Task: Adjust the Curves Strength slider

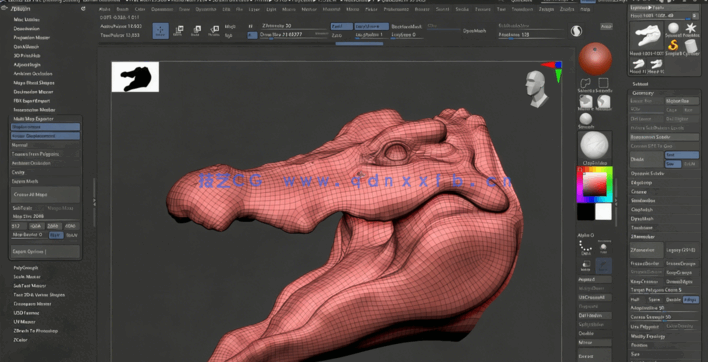Action: click(x=664, y=317)
